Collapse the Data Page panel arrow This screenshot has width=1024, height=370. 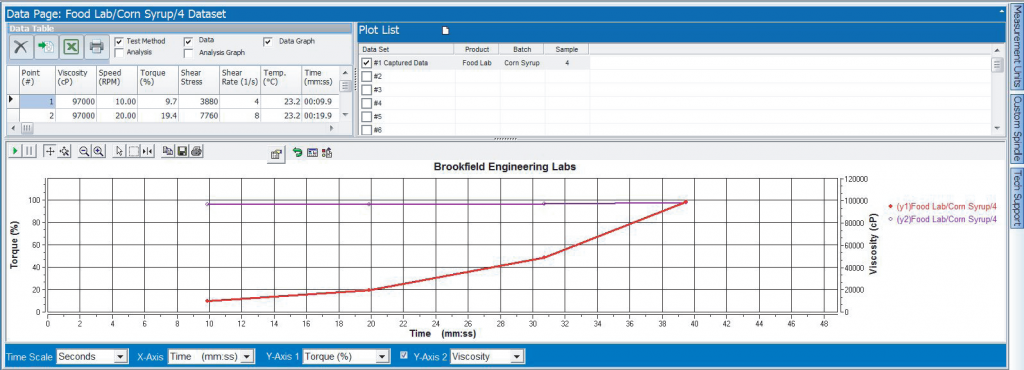pos(1002,12)
